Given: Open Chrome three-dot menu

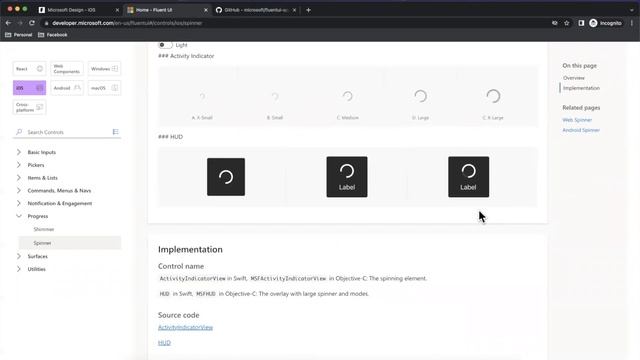Looking at the screenshot, I should pyautogui.click(x=631, y=23).
